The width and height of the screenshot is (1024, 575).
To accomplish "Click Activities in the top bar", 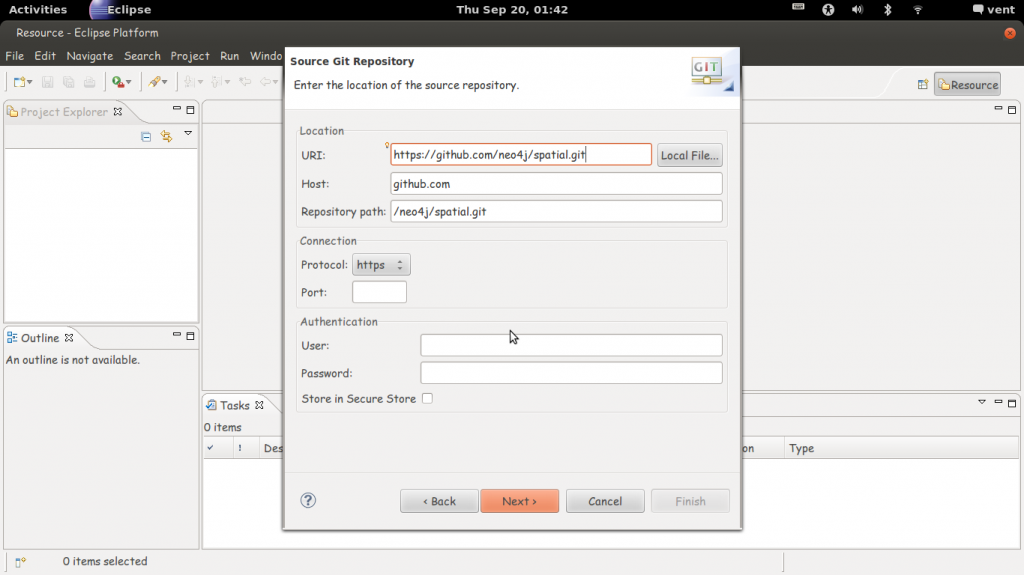I will 37,9.
